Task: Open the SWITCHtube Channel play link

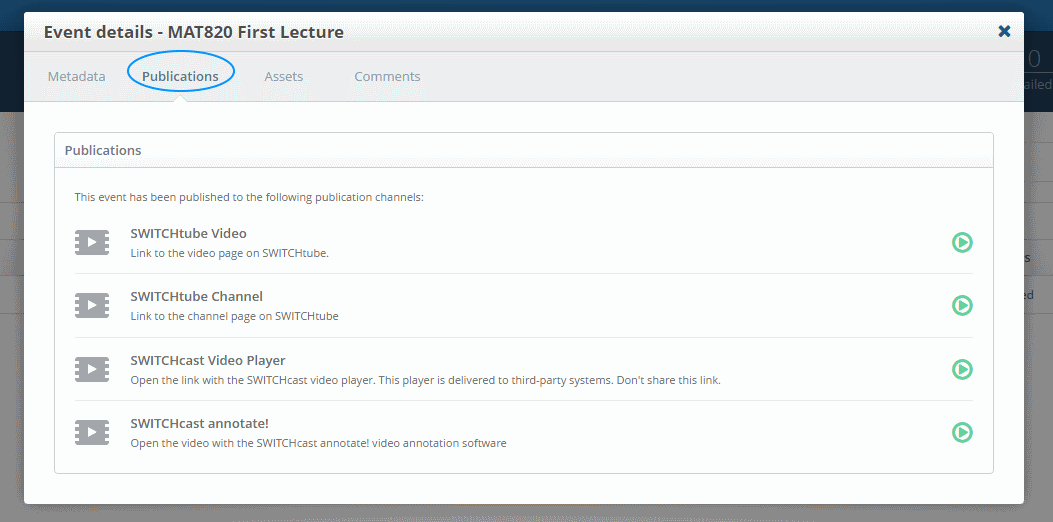Action: click(962, 306)
